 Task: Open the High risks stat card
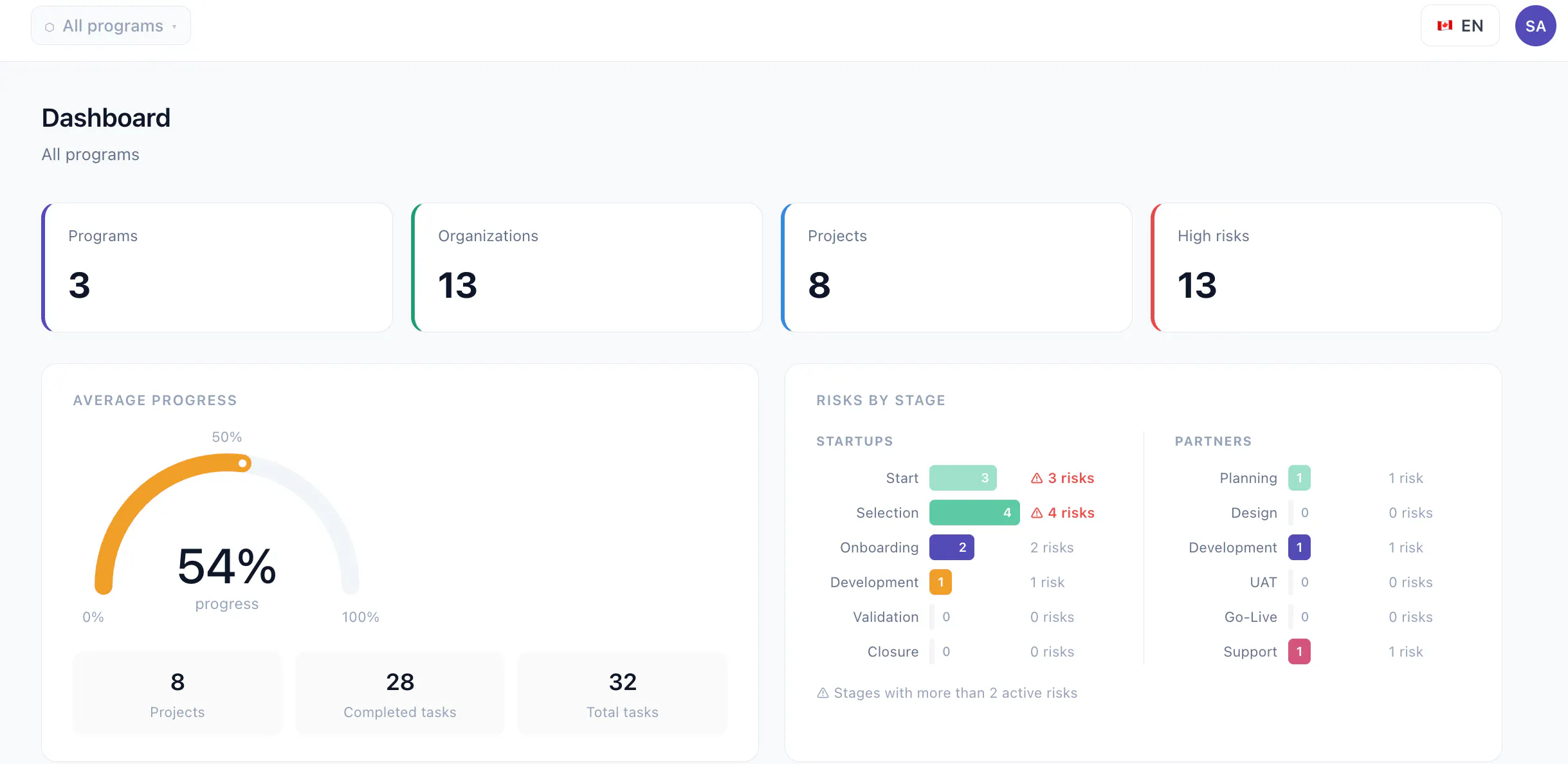coord(1327,268)
